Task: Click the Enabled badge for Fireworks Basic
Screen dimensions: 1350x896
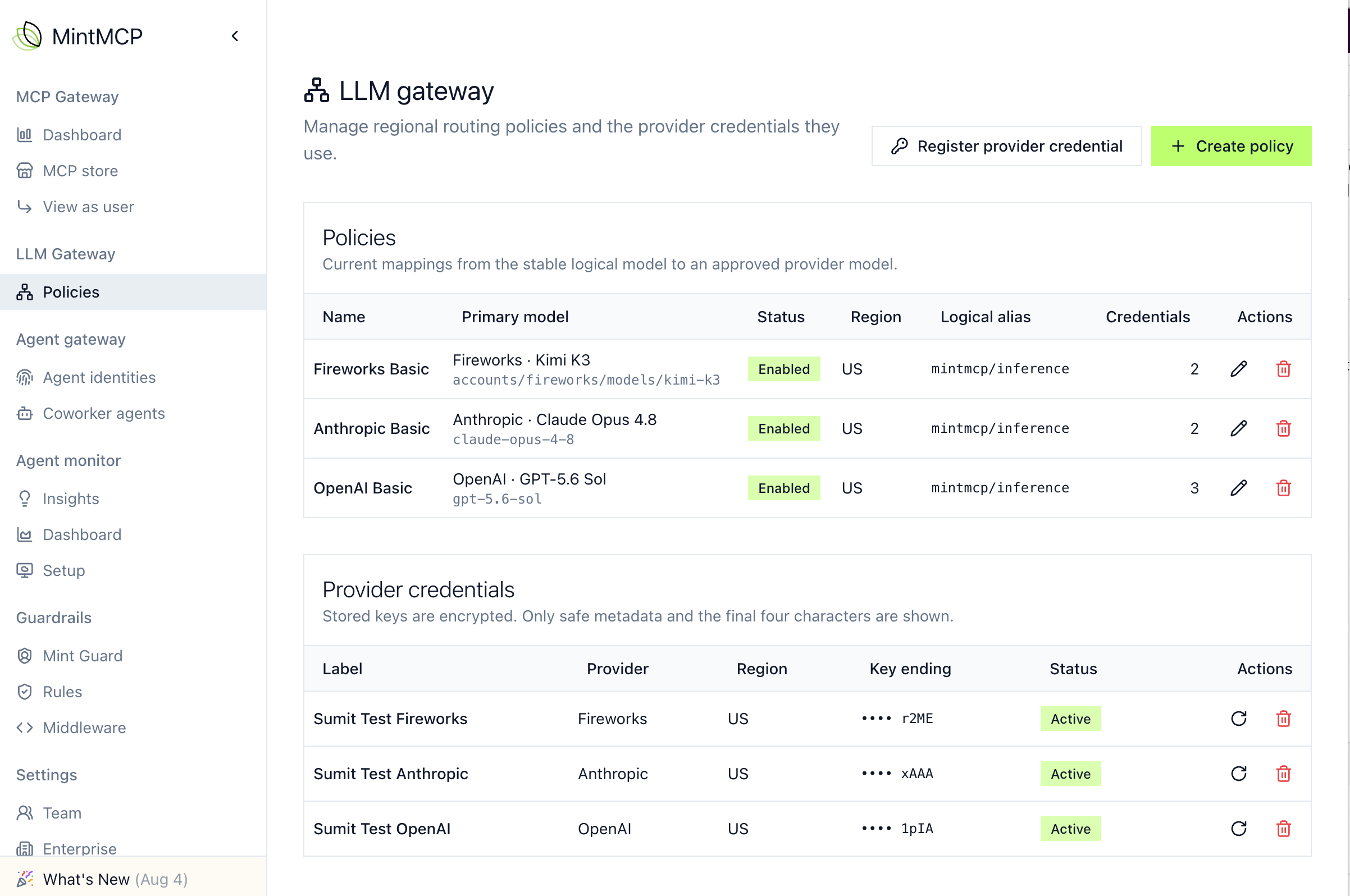Action: click(x=783, y=369)
